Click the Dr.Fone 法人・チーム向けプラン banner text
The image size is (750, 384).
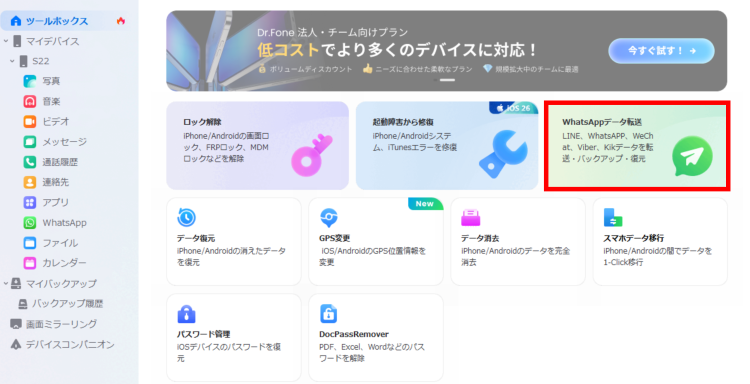pyautogui.click(x=332, y=33)
